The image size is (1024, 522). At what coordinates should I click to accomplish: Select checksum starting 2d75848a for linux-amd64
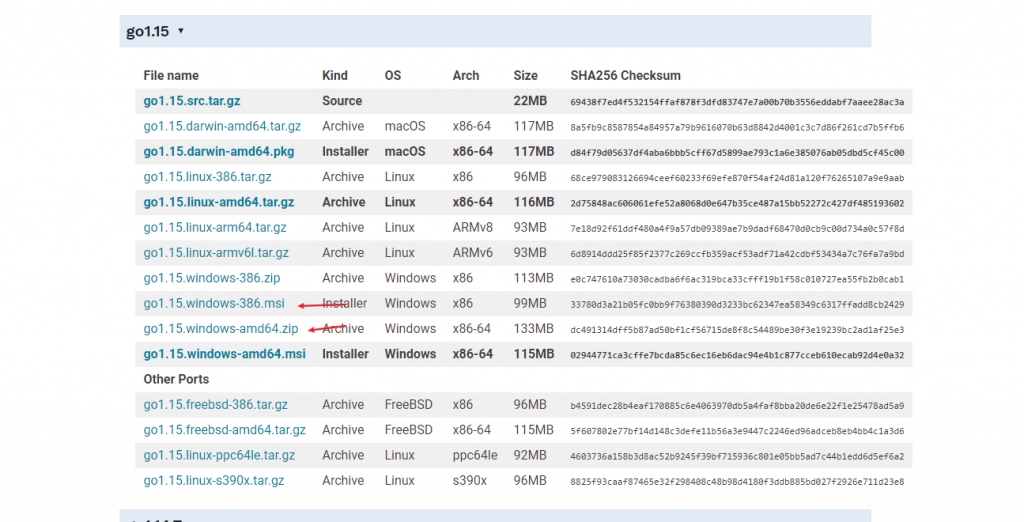(737, 203)
